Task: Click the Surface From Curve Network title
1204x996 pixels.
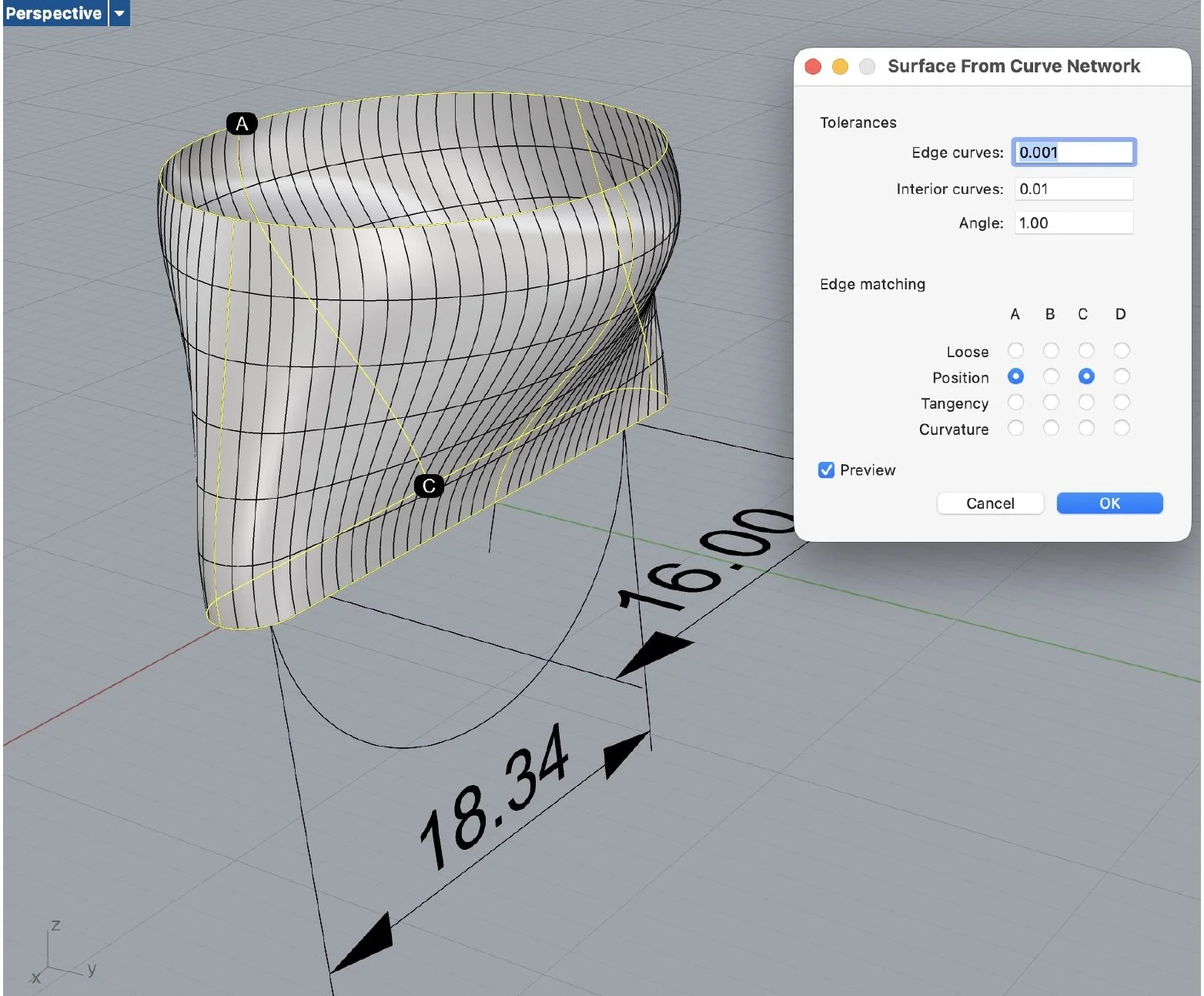Action: click(1013, 66)
